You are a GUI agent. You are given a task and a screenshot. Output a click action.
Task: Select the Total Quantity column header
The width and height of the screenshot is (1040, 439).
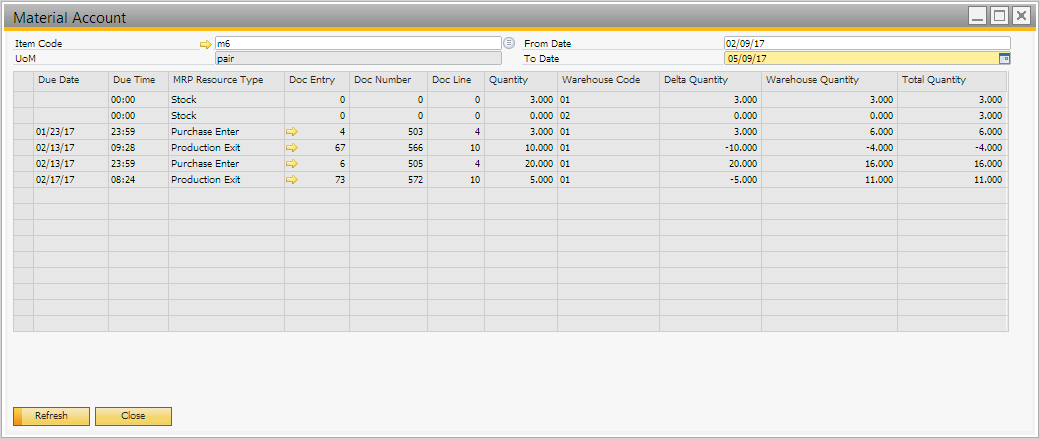(x=951, y=80)
